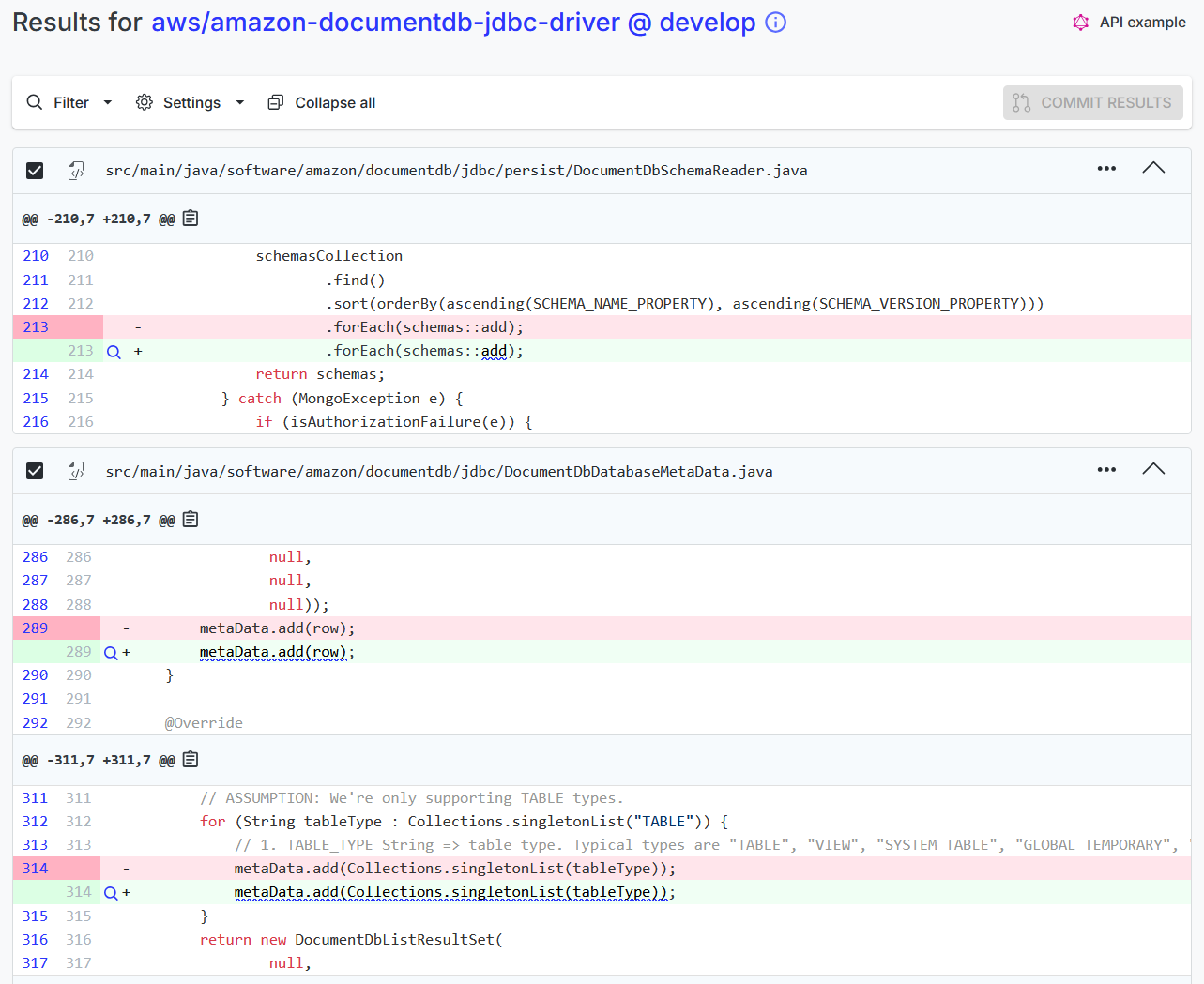This screenshot has height=984, width=1204.
Task: Open more options for DocumentDbDatabaseMetaData.java
Action: coord(1106,469)
